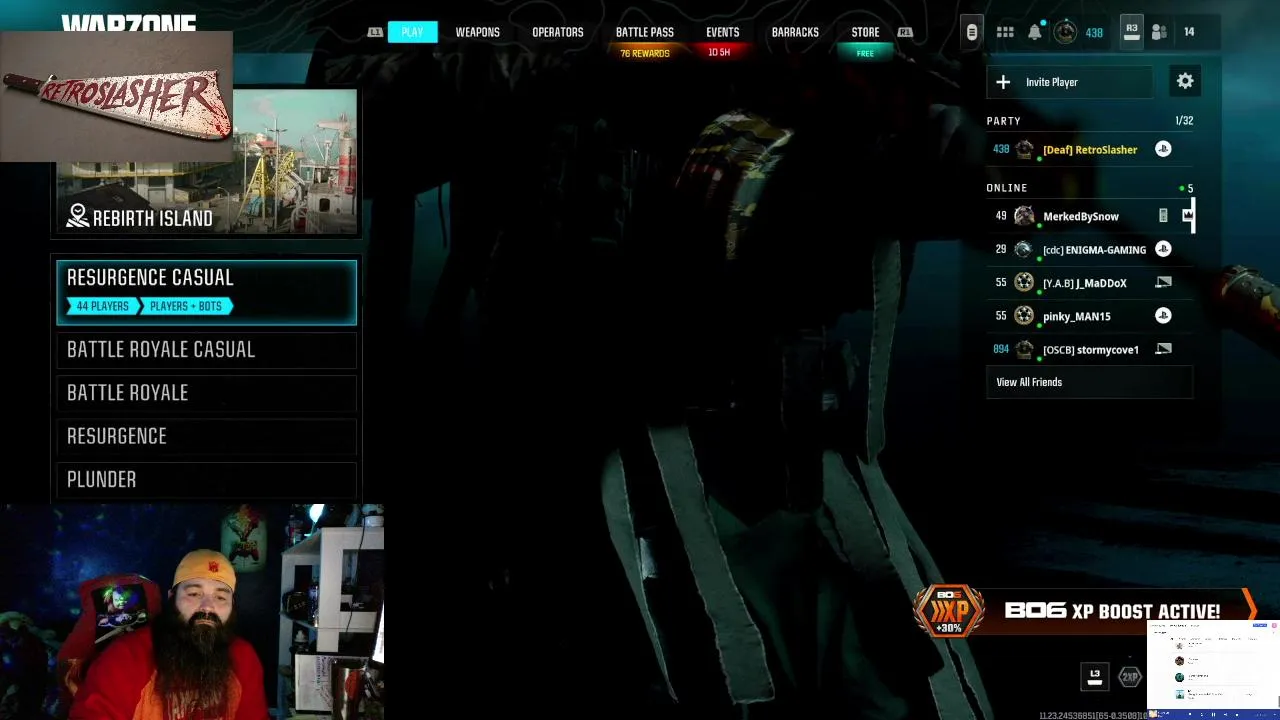The image size is (1280, 720).
Task: Open the STORE tab
Action: click(x=865, y=32)
